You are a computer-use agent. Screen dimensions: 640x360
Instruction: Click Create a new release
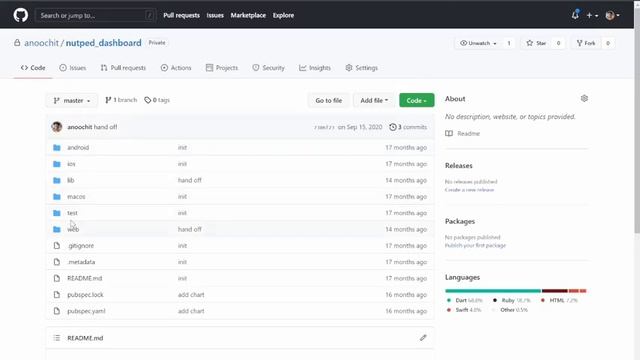469,190
